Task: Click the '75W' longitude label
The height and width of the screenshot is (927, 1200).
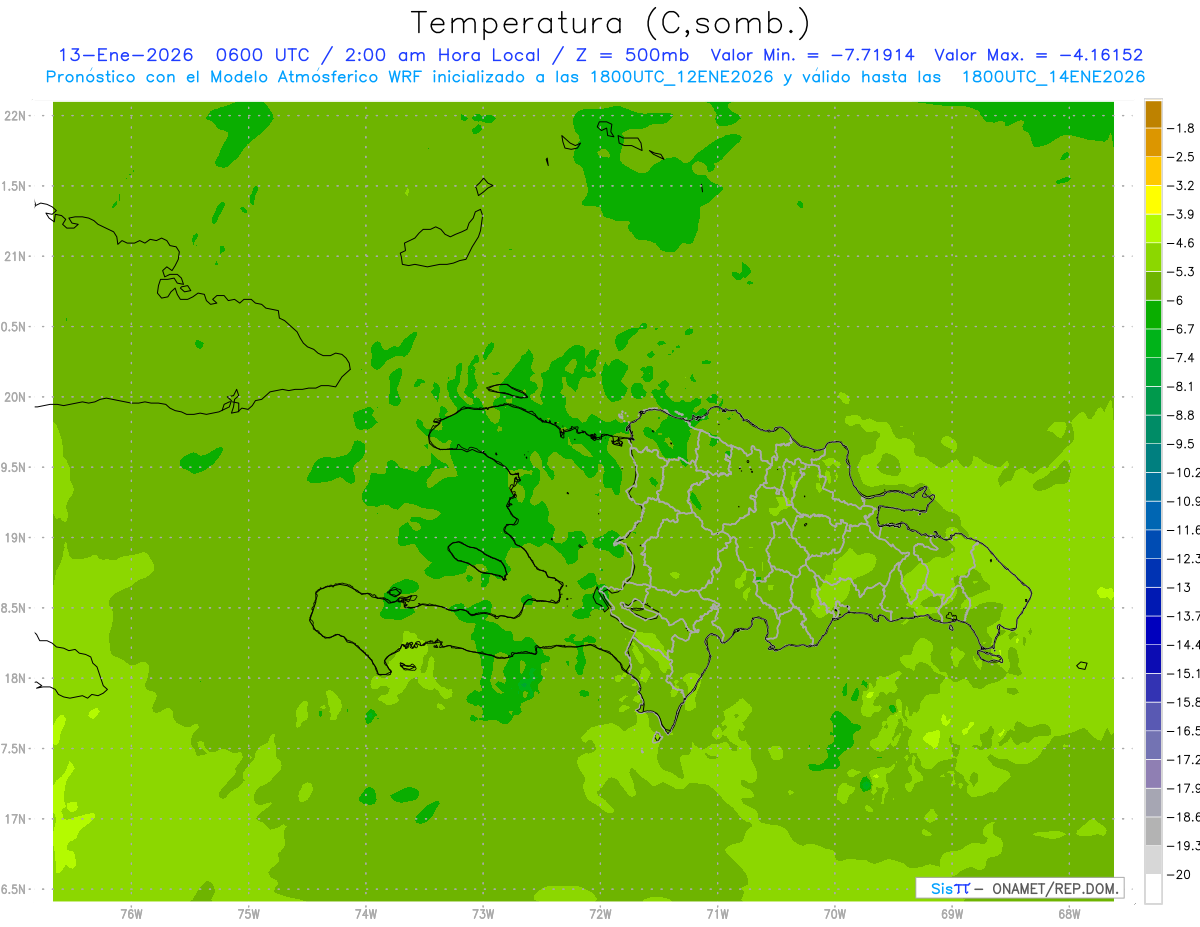Action: (x=249, y=914)
